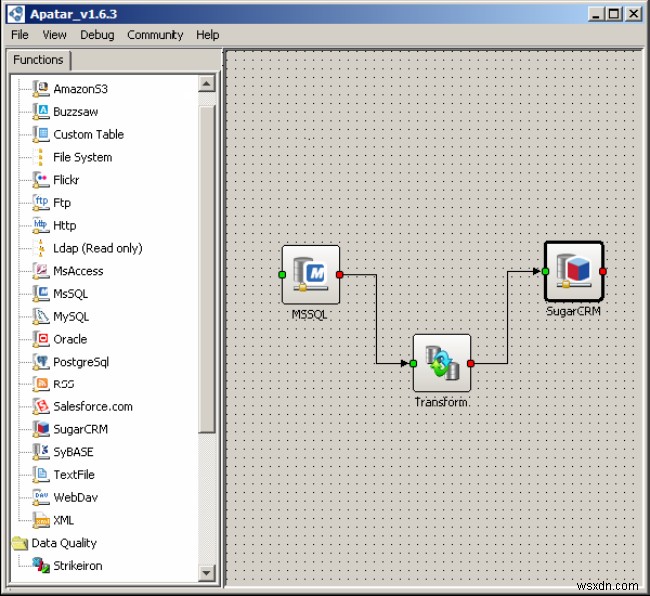Select the Strikeiron data quality icon
The width and height of the screenshot is (650, 596).
click(41, 565)
